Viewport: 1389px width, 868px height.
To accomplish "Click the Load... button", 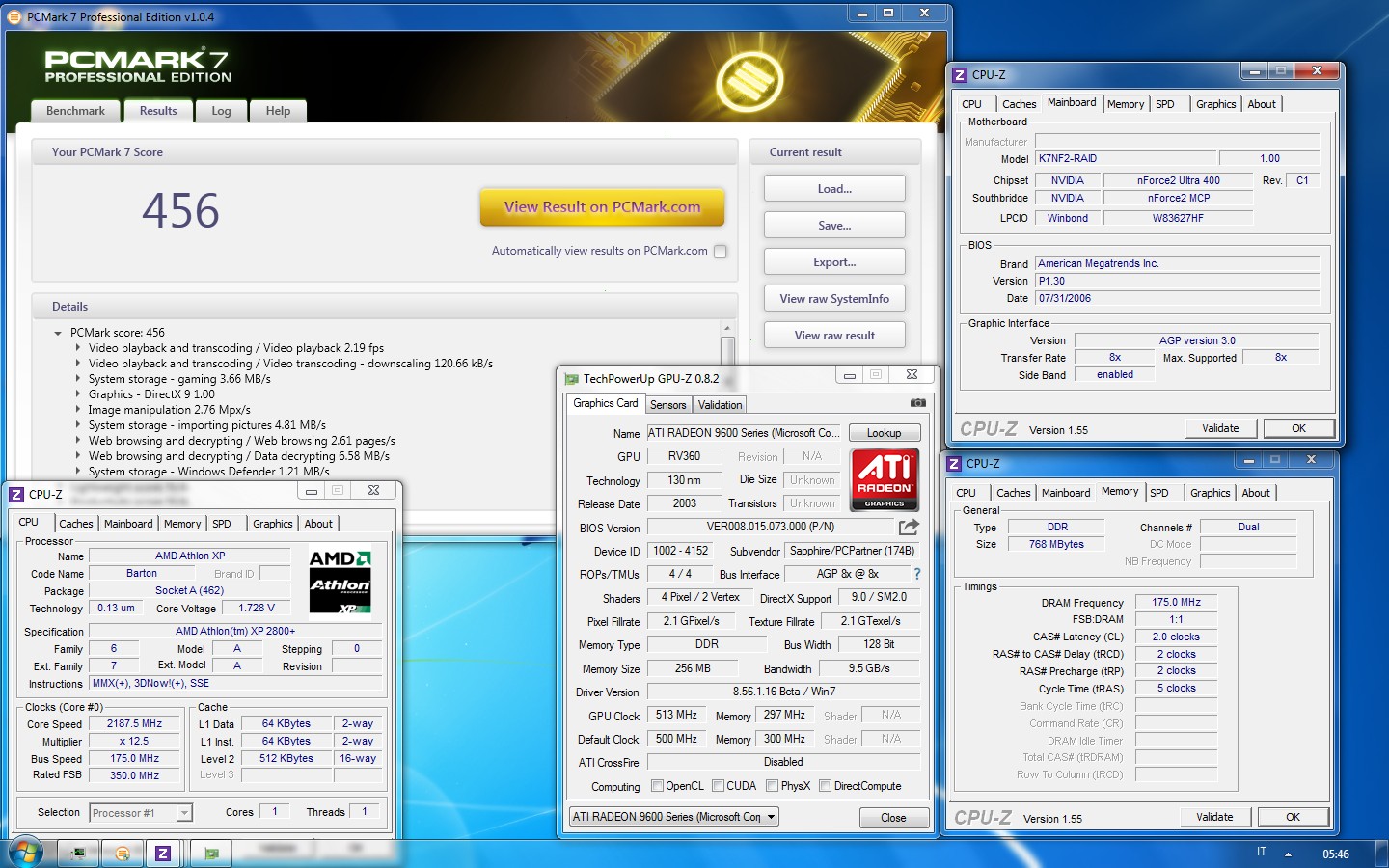I will 834,188.
